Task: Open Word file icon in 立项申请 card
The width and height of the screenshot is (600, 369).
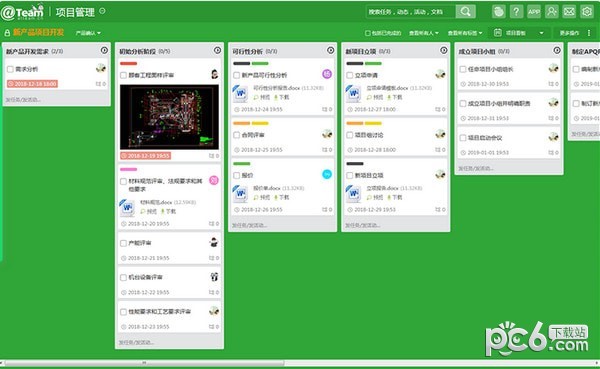Action: 354,93
